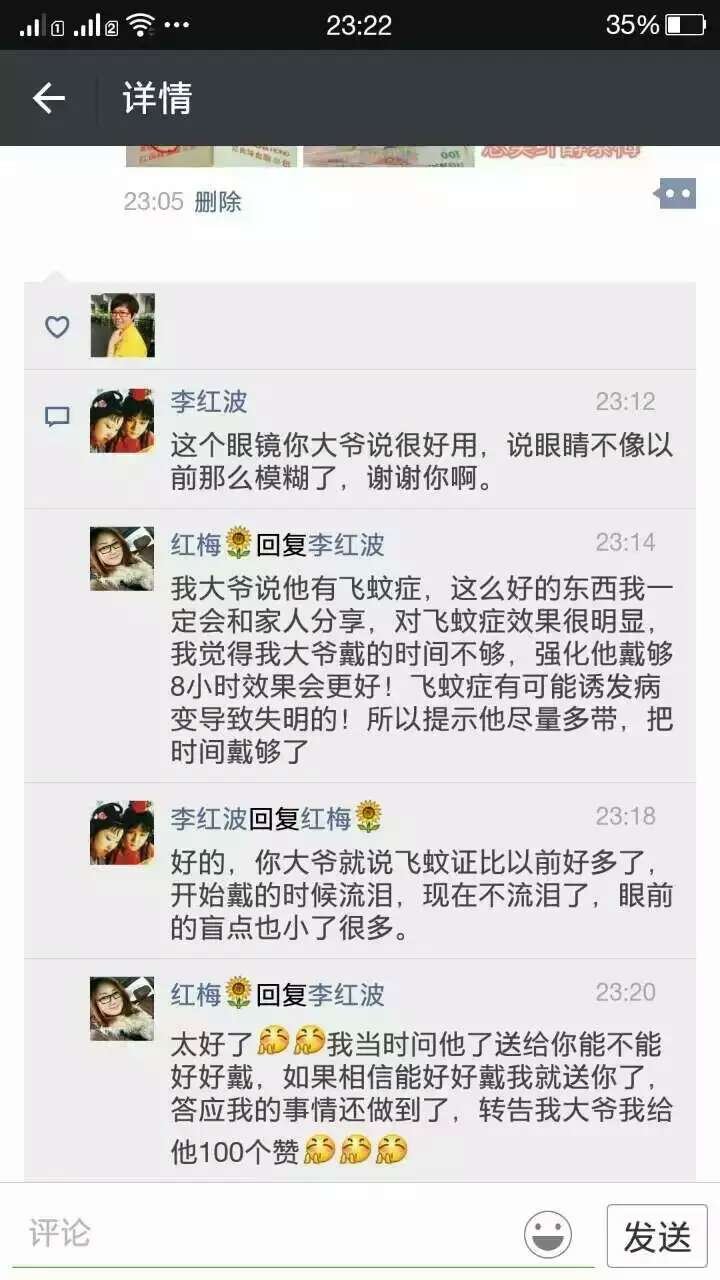720x1280 pixels.
Task: Tap the back arrow icon
Action: [x=48, y=98]
